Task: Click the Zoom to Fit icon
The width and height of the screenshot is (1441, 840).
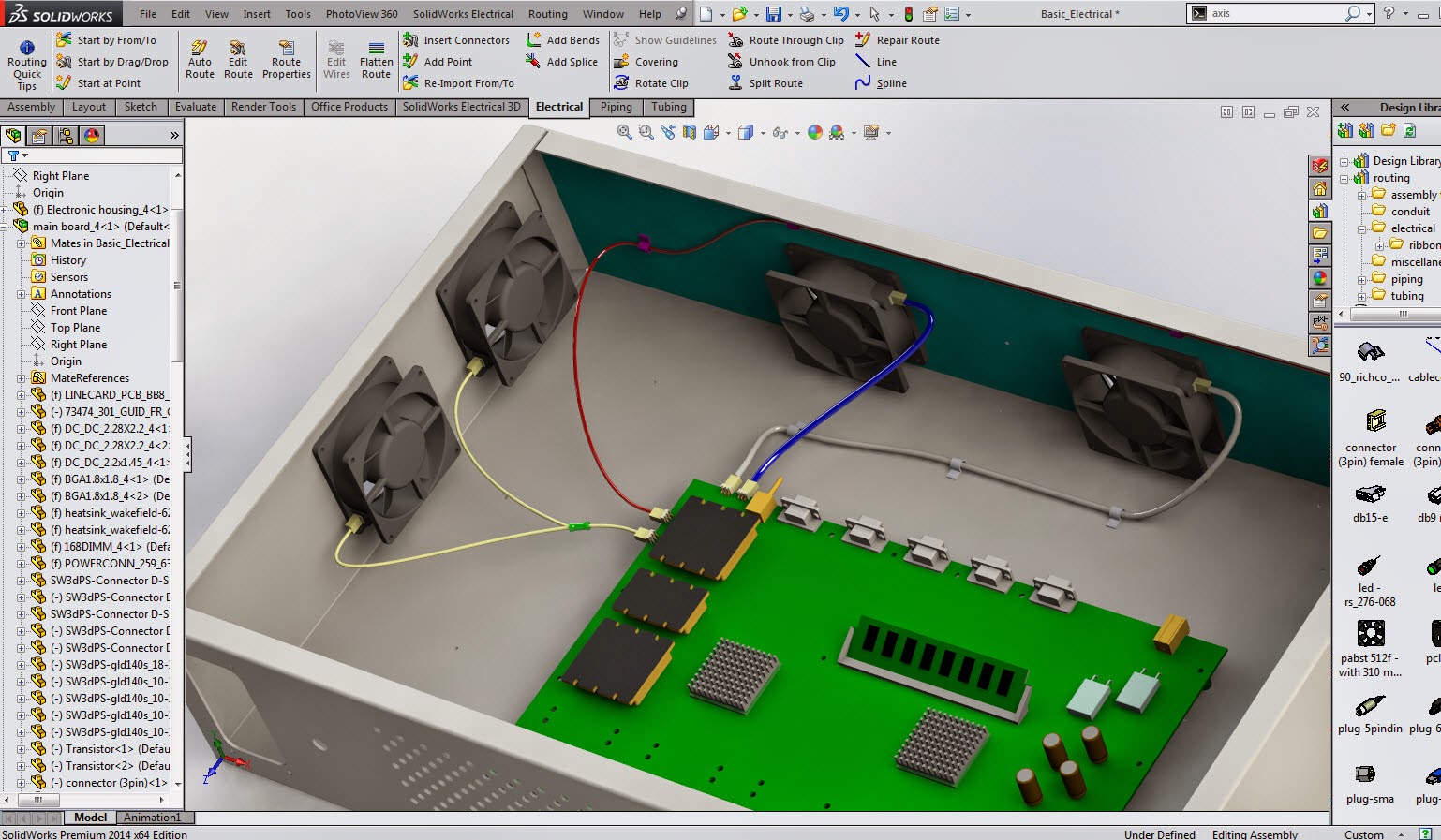Action: tap(623, 131)
